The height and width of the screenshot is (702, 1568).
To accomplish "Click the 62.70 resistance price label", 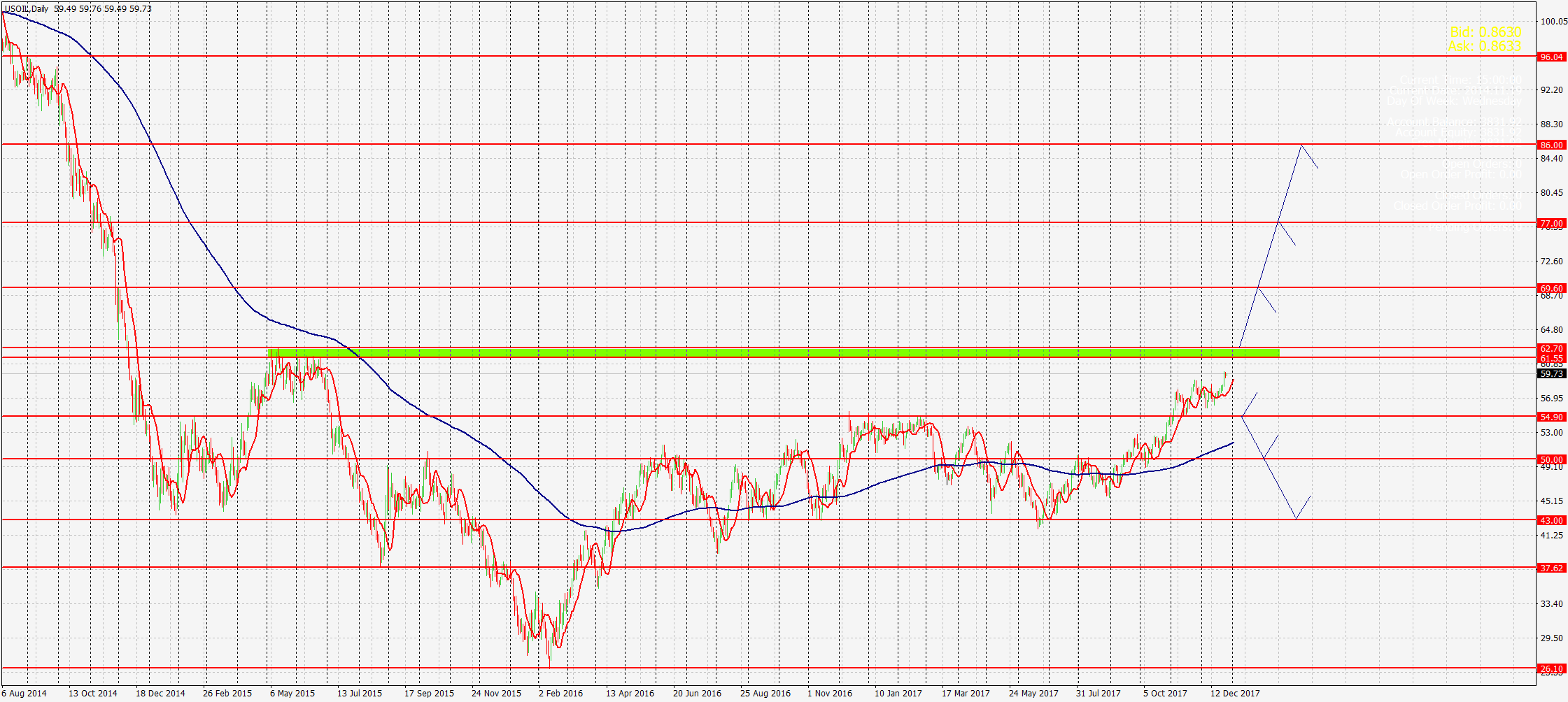I will point(1551,348).
